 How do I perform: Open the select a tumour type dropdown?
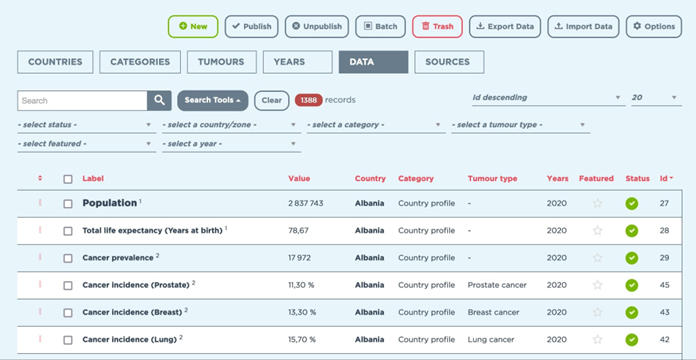(x=521, y=125)
